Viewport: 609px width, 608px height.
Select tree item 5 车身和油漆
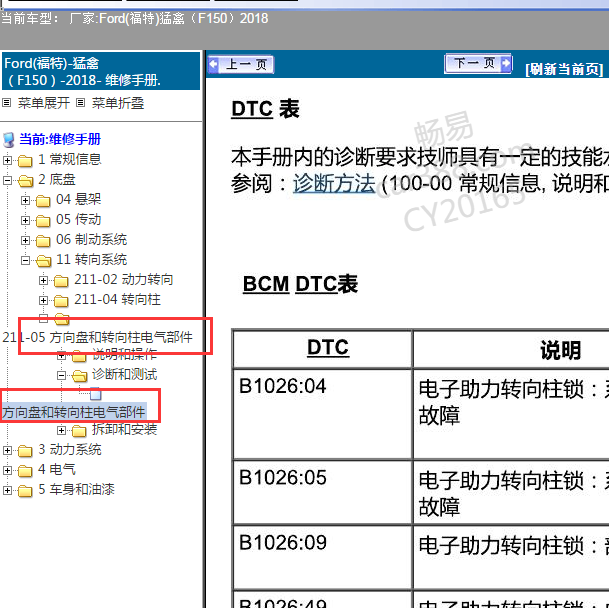point(76,490)
